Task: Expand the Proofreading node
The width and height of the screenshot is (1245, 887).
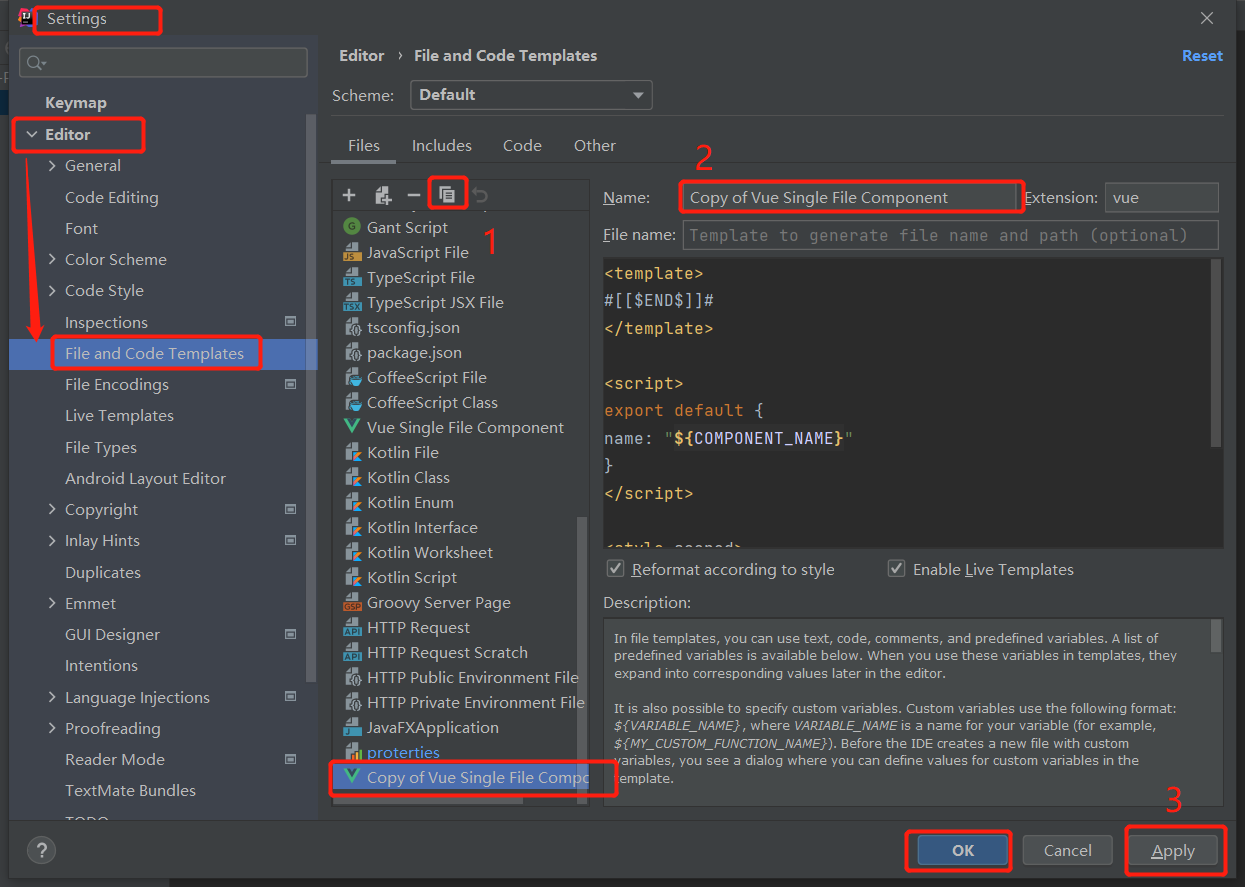Action: [52, 728]
